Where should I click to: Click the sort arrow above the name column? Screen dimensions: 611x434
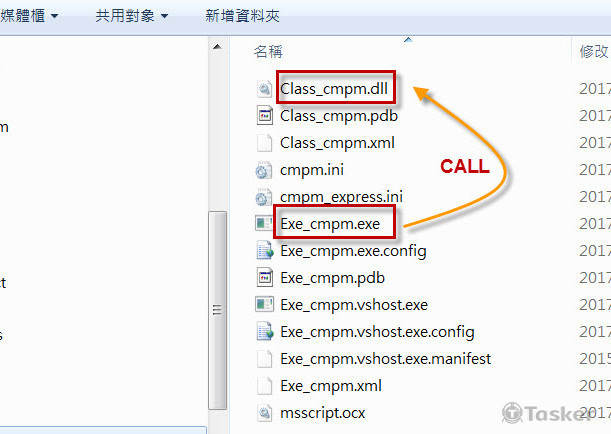[407, 40]
